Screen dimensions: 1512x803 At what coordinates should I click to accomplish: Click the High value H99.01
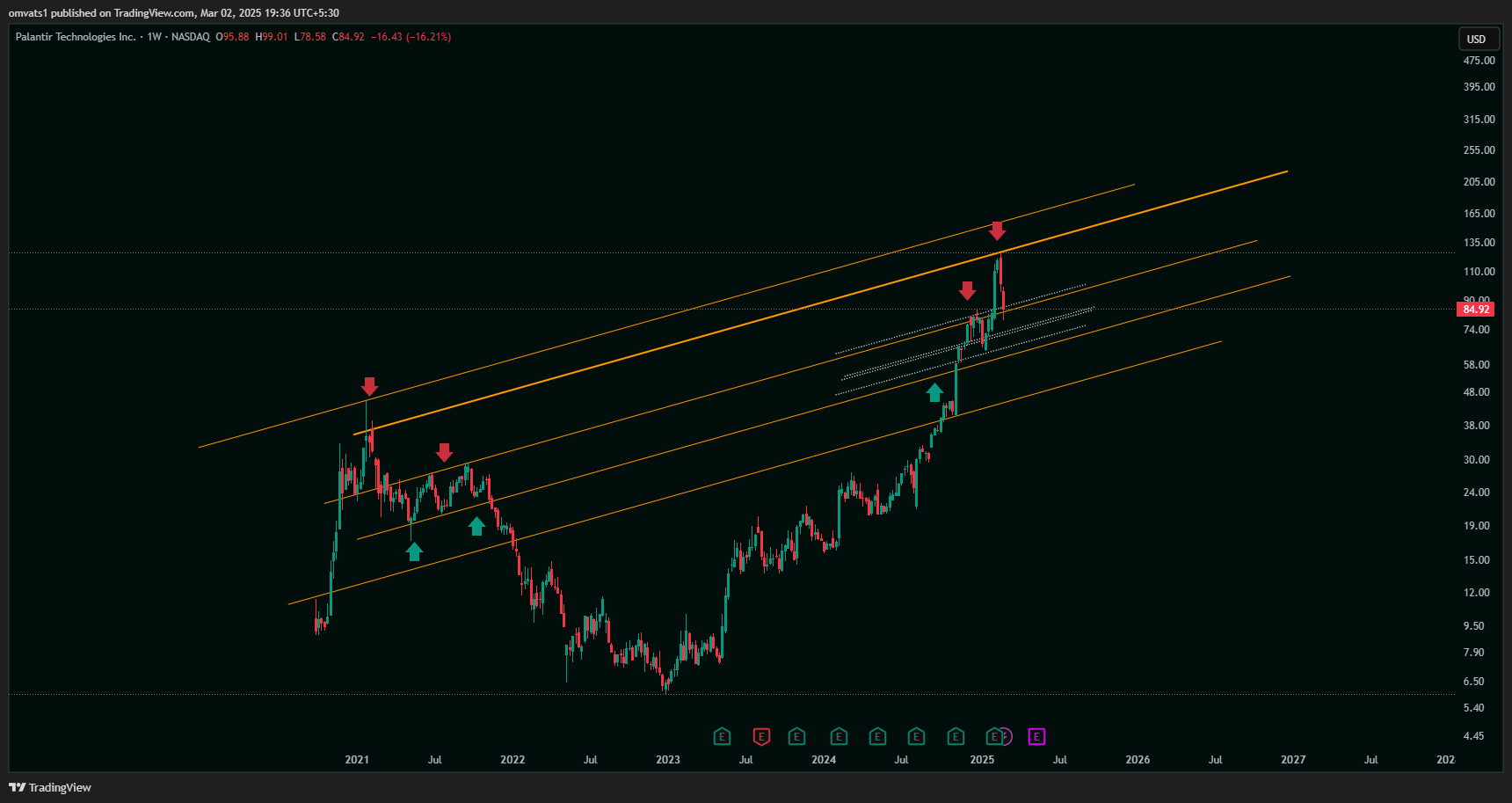pyautogui.click(x=272, y=37)
